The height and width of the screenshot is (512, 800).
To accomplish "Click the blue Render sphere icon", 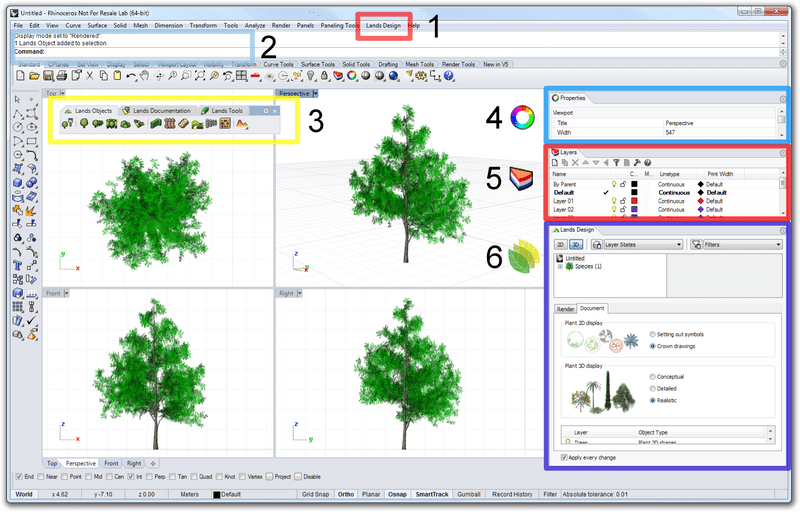I will point(393,76).
